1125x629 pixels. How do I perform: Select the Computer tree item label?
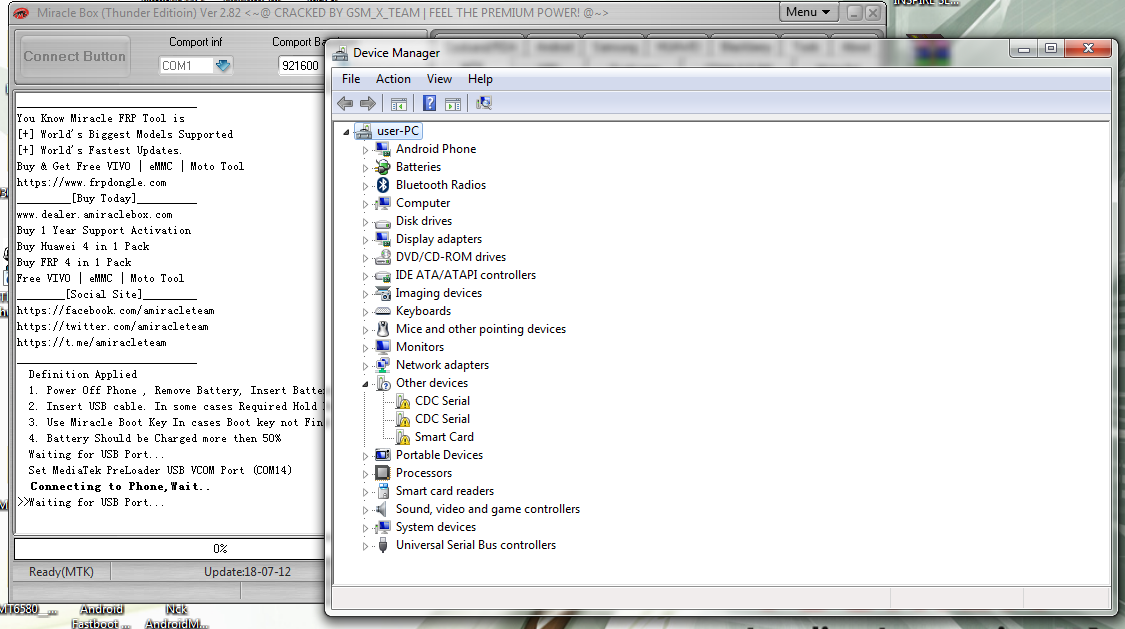423,203
